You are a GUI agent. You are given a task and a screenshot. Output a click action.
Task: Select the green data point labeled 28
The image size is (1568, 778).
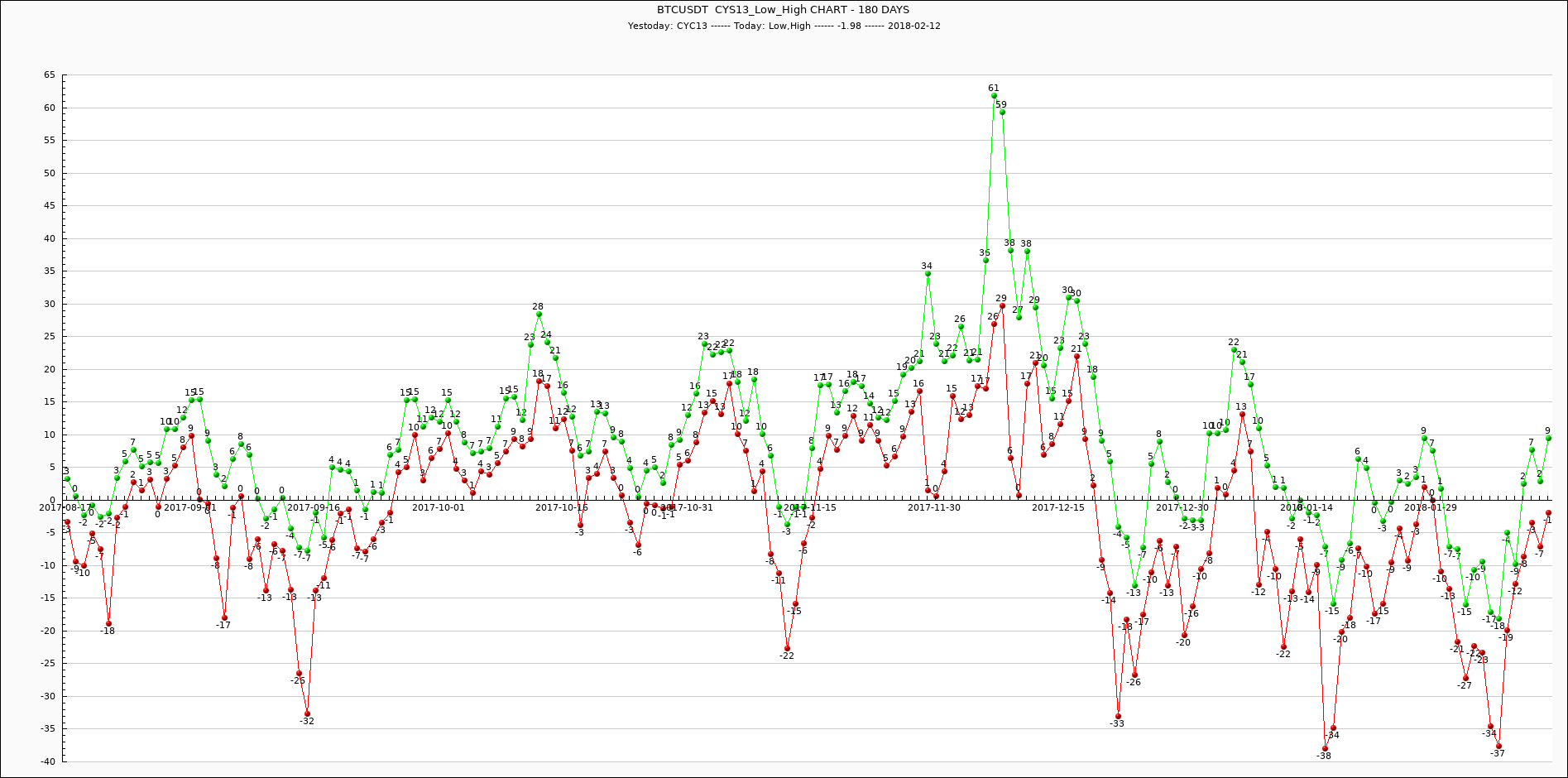[x=539, y=314]
